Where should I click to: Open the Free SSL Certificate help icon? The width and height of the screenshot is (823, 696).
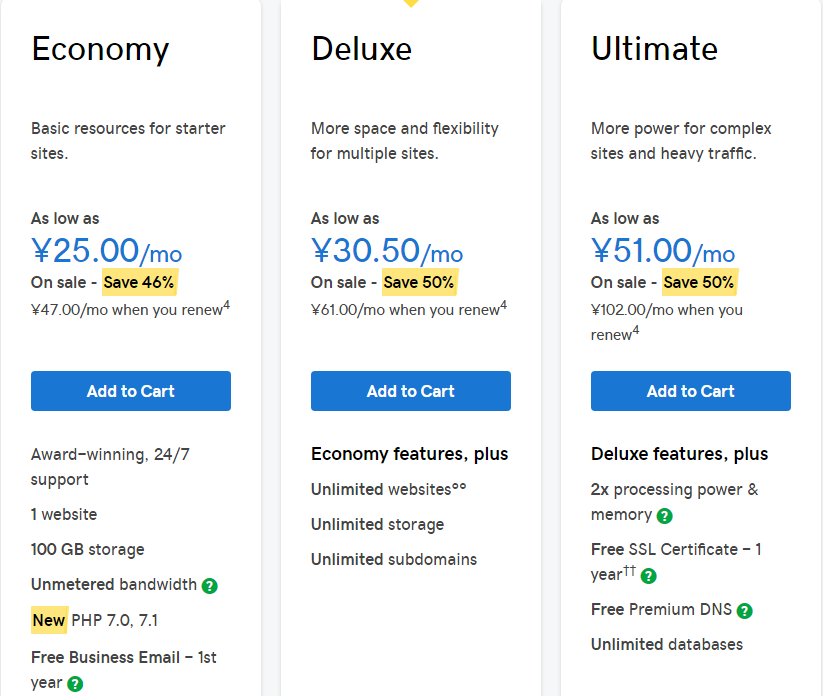[649, 576]
